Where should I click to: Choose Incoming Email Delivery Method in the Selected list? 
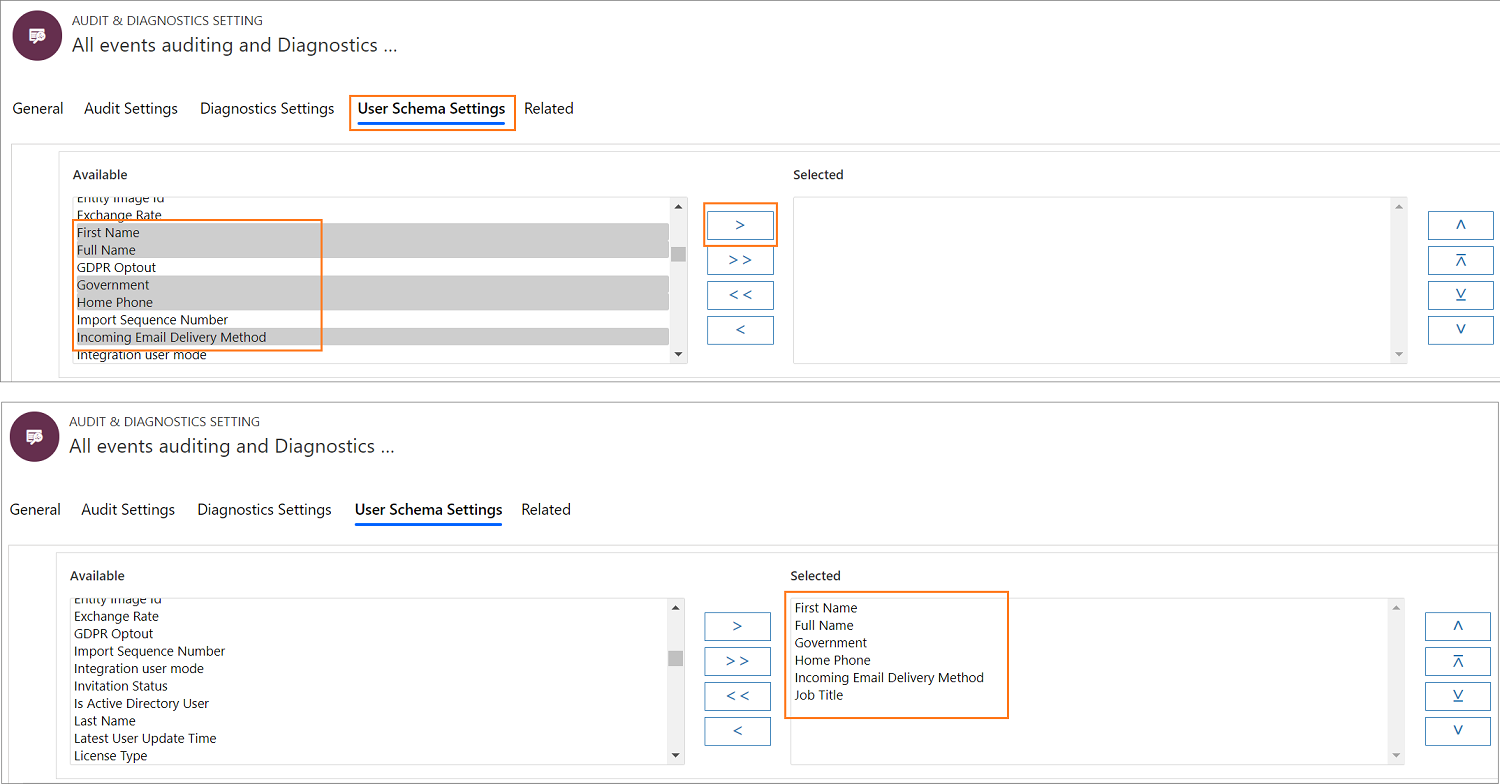tap(889, 678)
